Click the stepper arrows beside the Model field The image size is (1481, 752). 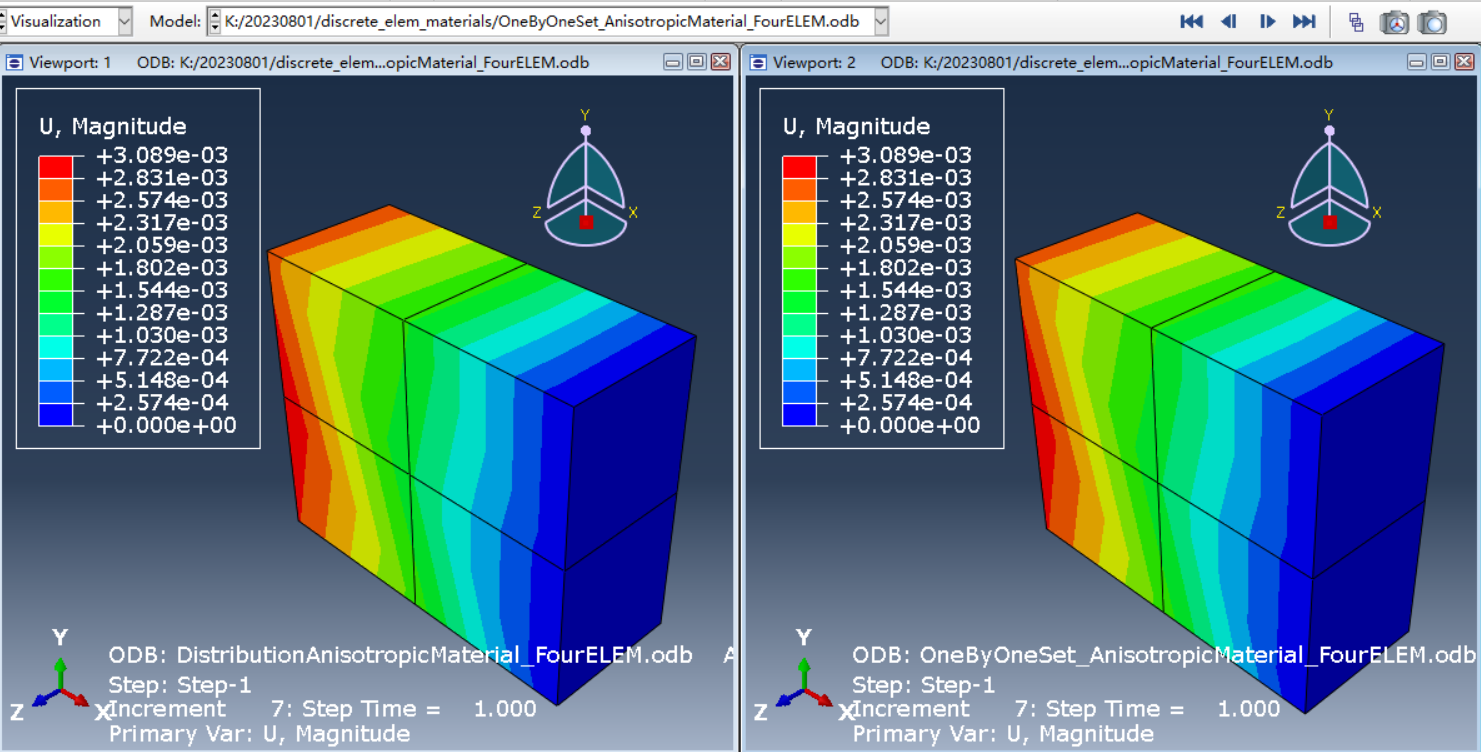click(214, 21)
